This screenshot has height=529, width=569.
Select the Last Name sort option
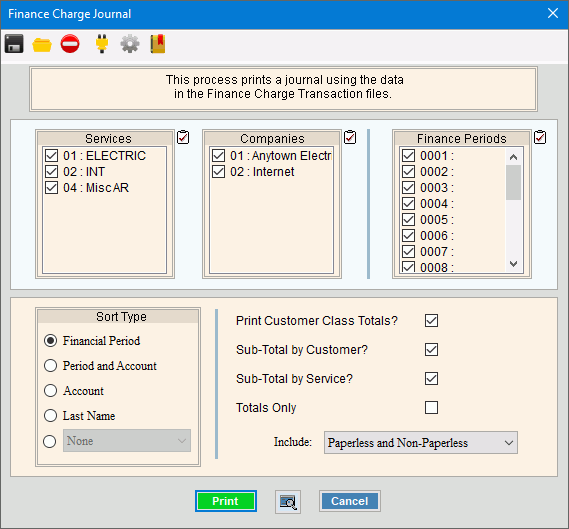click(x=50, y=415)
